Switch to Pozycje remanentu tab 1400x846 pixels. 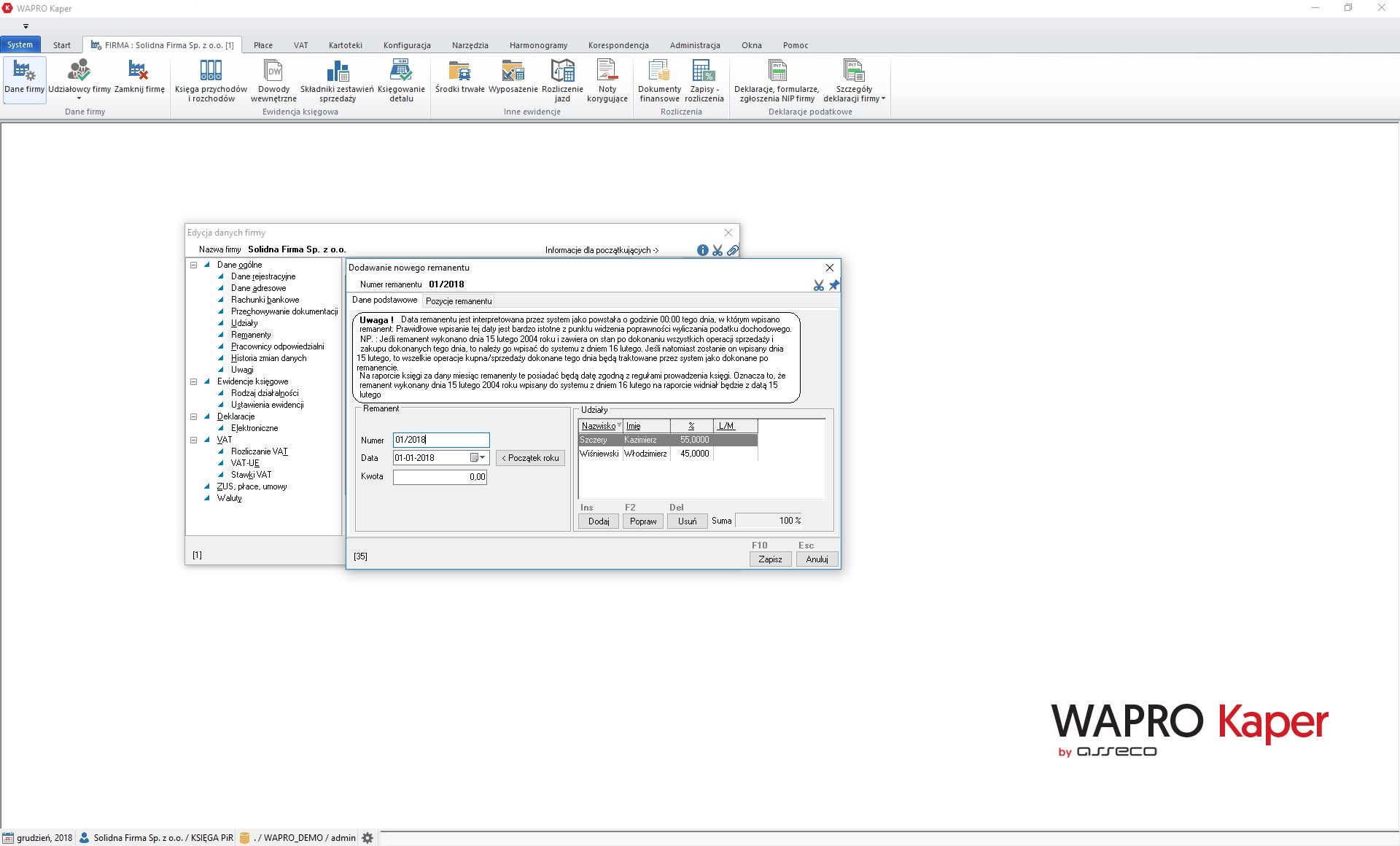(459, 301)
